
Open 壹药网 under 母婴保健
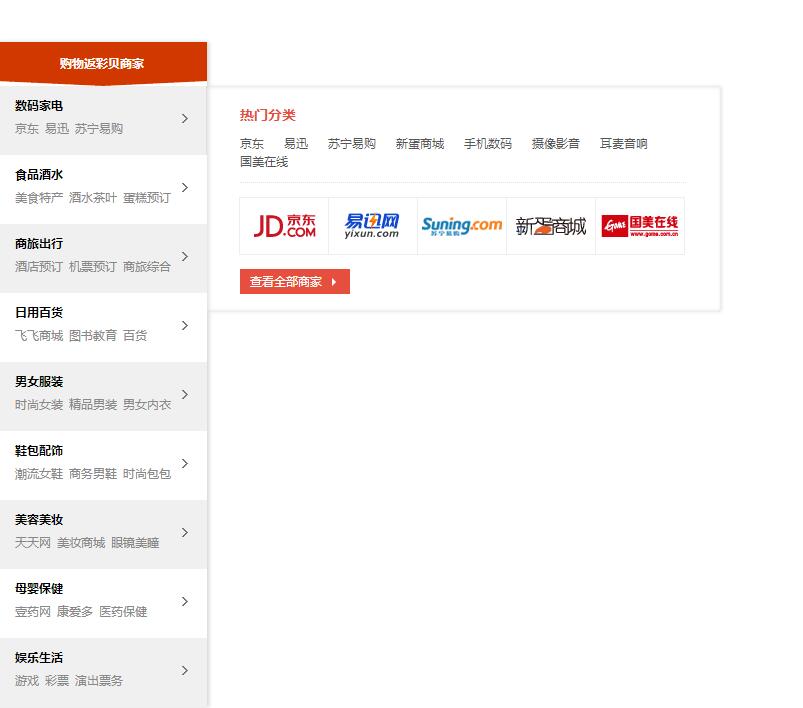coord(32,612)
